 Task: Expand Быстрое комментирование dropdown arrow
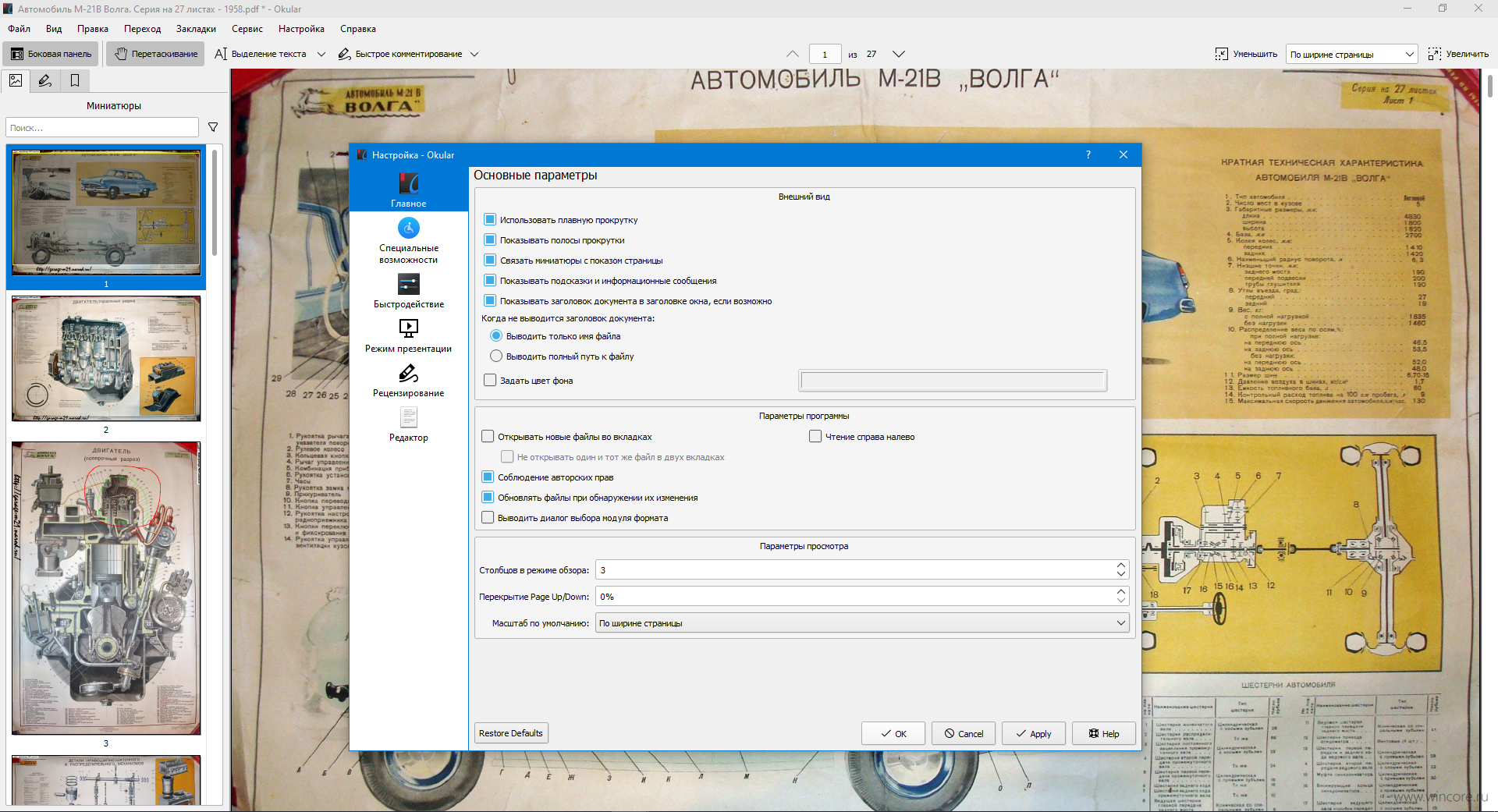click(474, 54)
